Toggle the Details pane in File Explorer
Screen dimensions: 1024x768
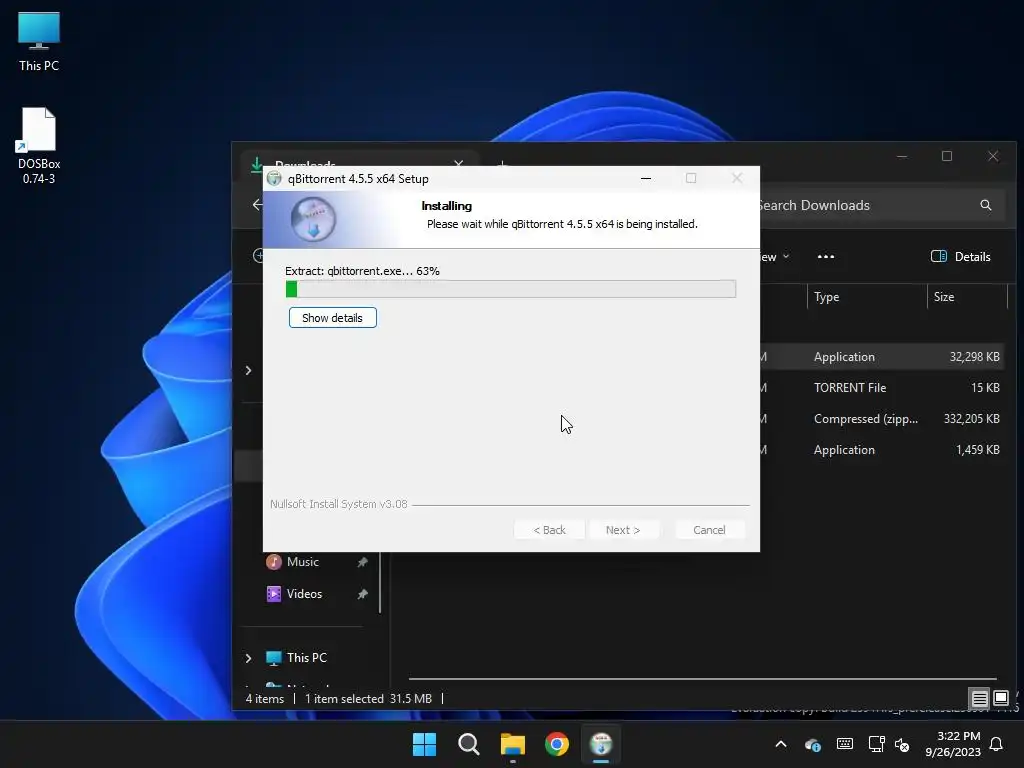(x=960, y=257)
